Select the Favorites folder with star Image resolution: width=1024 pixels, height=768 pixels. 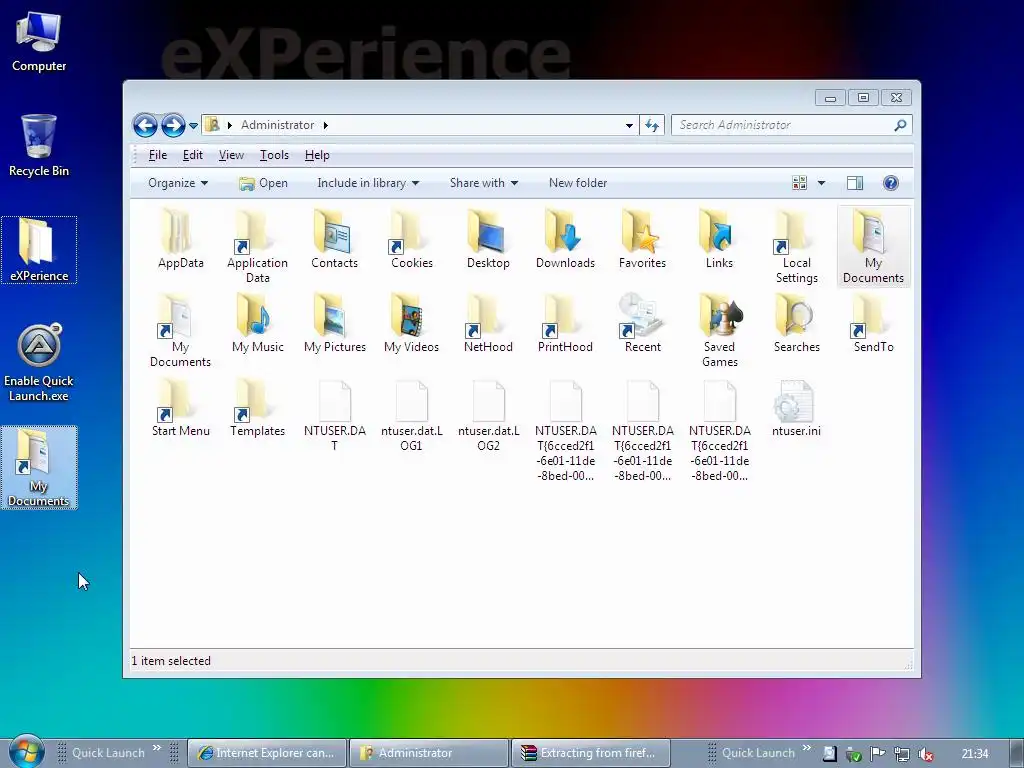(x=642, y=239)
